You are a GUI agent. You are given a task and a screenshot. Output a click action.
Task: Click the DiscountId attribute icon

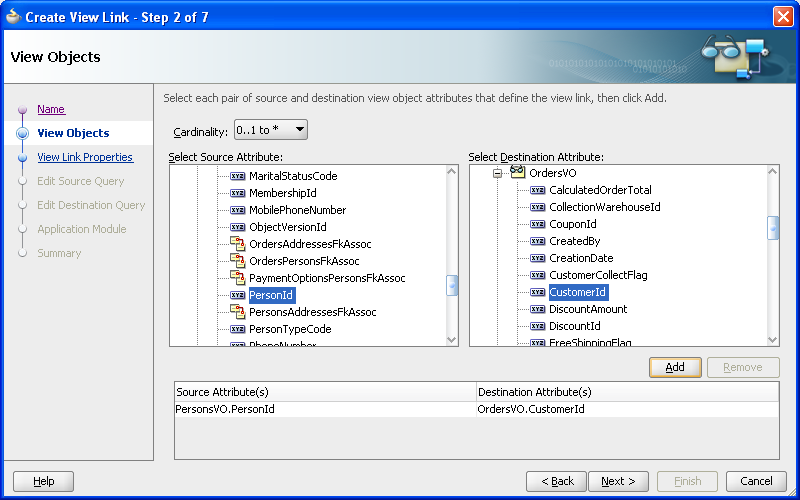[537, 326]
